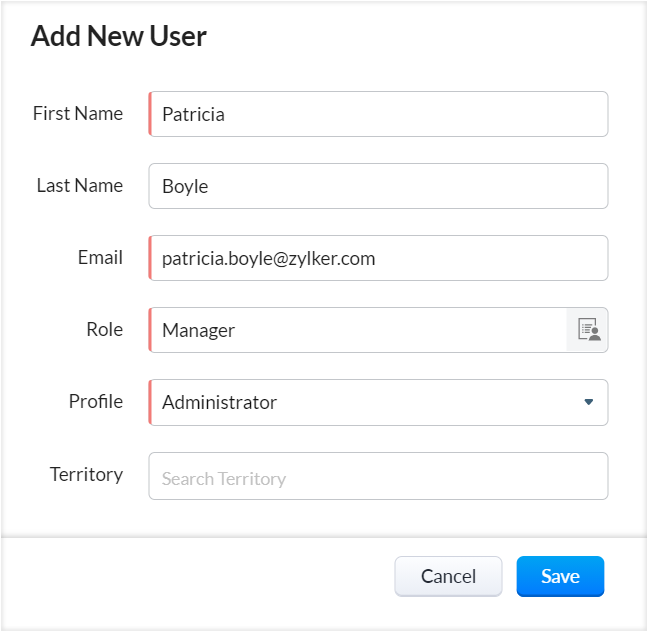Save the new user
The width and height of the screenshot is (648, 632).
(560, 576)
